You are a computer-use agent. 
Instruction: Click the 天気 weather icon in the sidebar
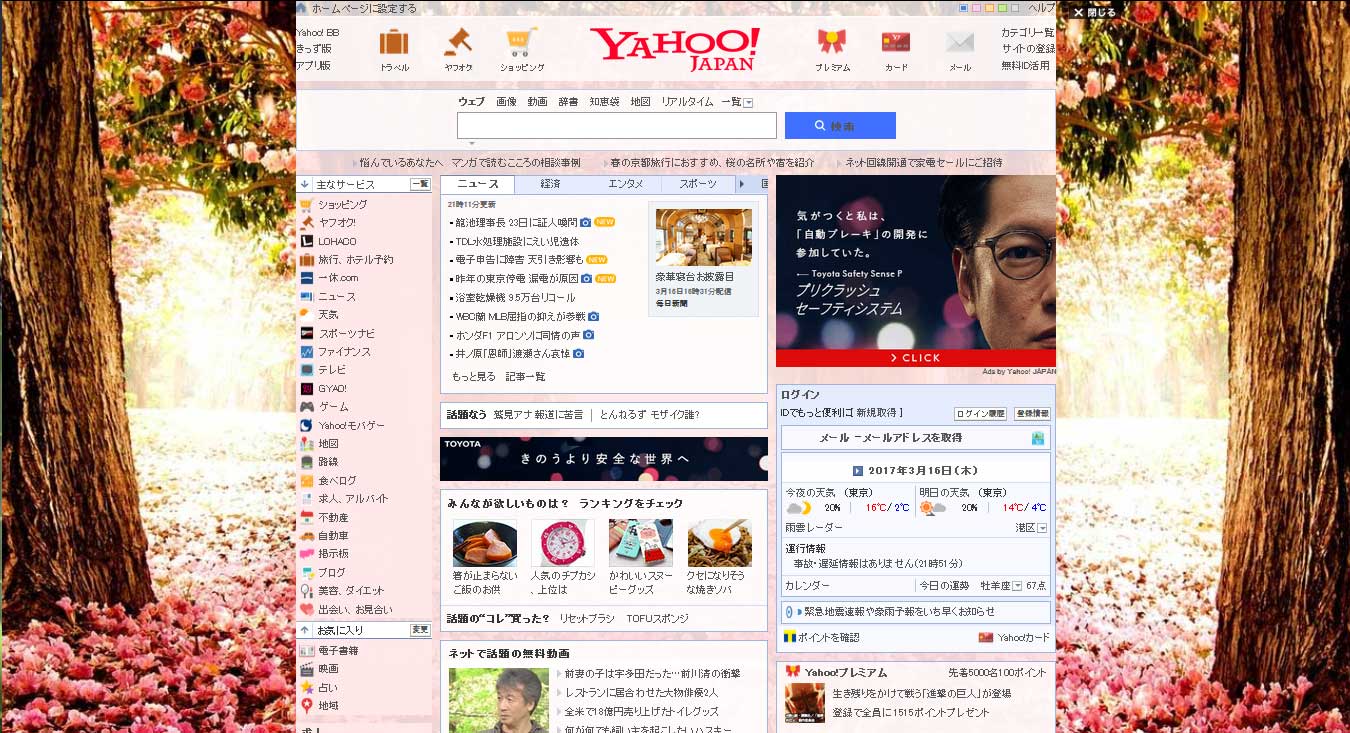[x=307, y=315]
